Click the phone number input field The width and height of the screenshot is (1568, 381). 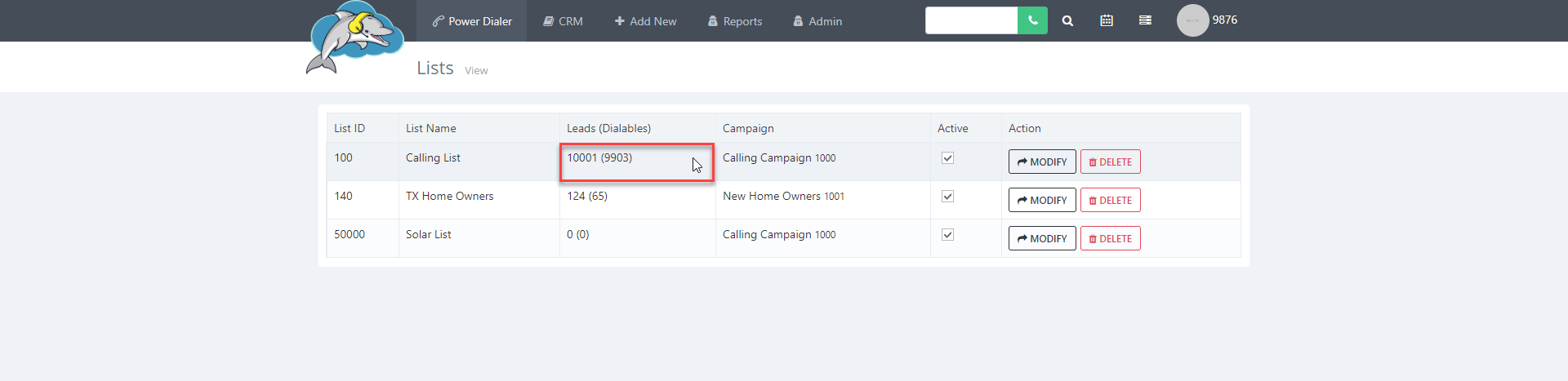971,20
